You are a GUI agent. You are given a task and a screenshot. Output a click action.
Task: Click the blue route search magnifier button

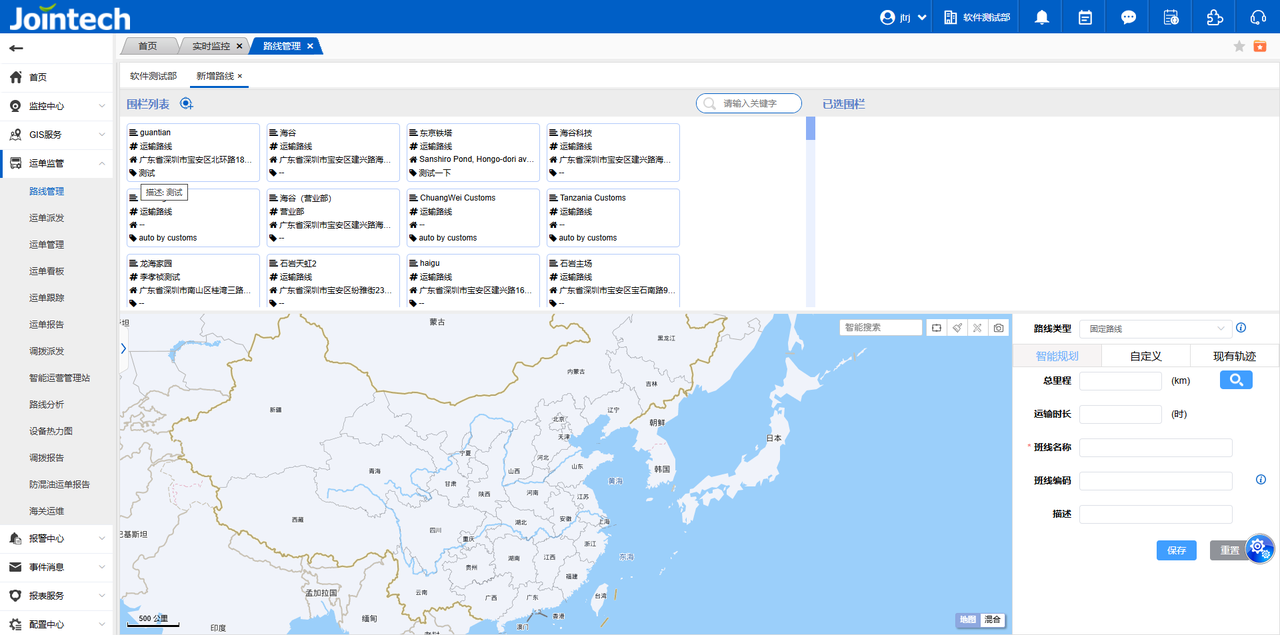coord(1236,380)
